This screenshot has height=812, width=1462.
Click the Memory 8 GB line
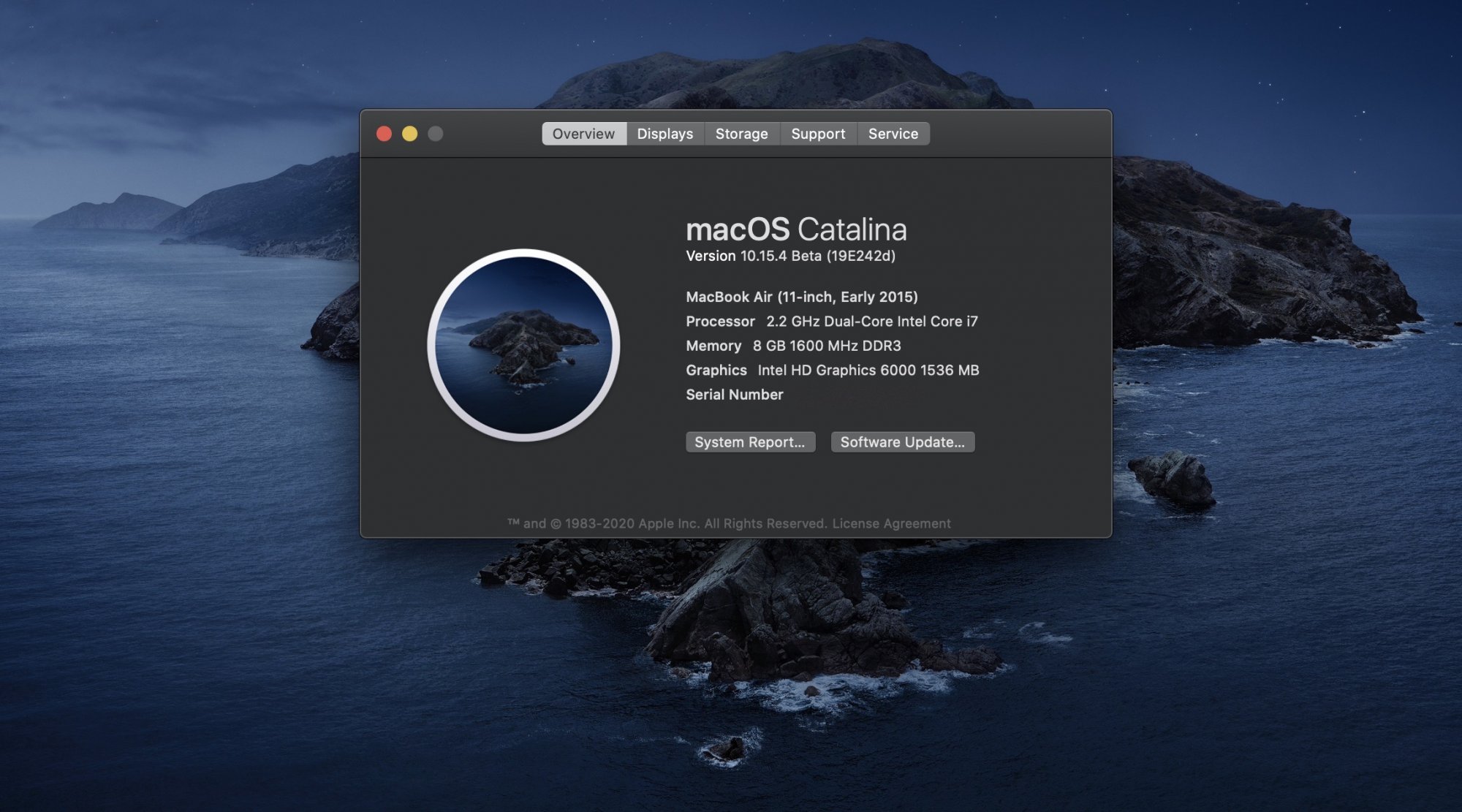click(x=793, y=346)
